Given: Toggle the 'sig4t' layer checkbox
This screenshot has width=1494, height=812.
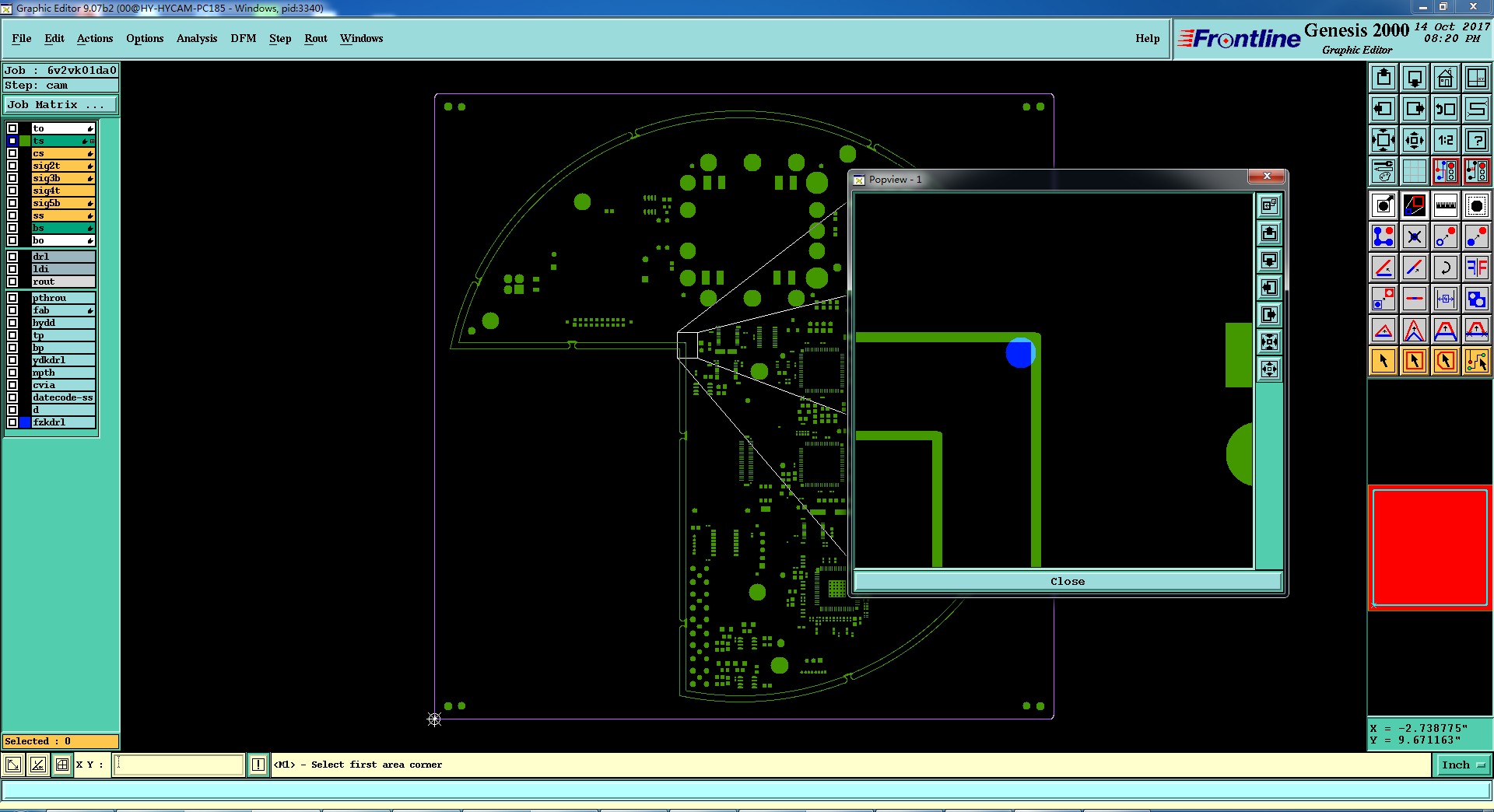Looking at the screenshot, I should 12,191.
